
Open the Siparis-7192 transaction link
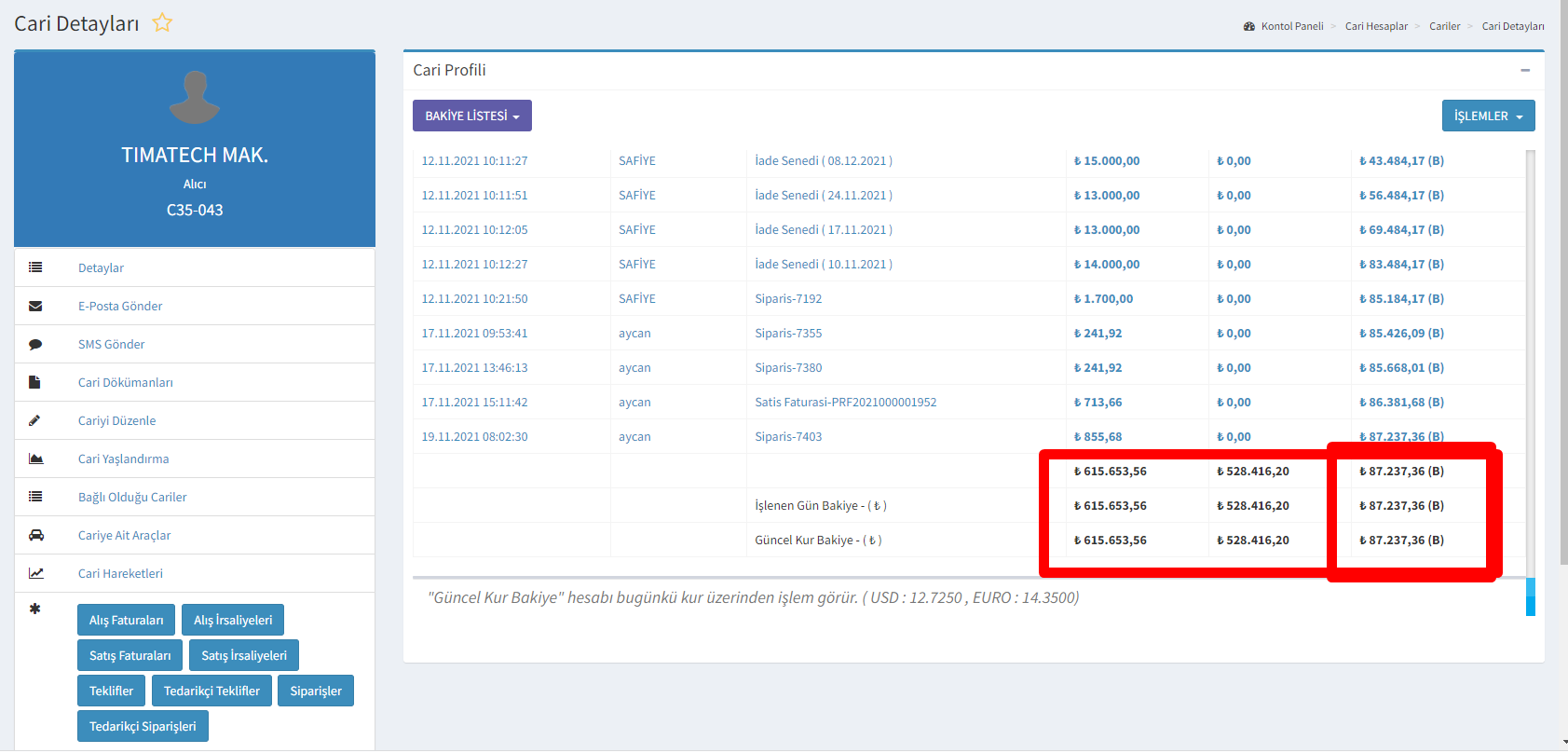pyautogui.click(x=788, y=298)
